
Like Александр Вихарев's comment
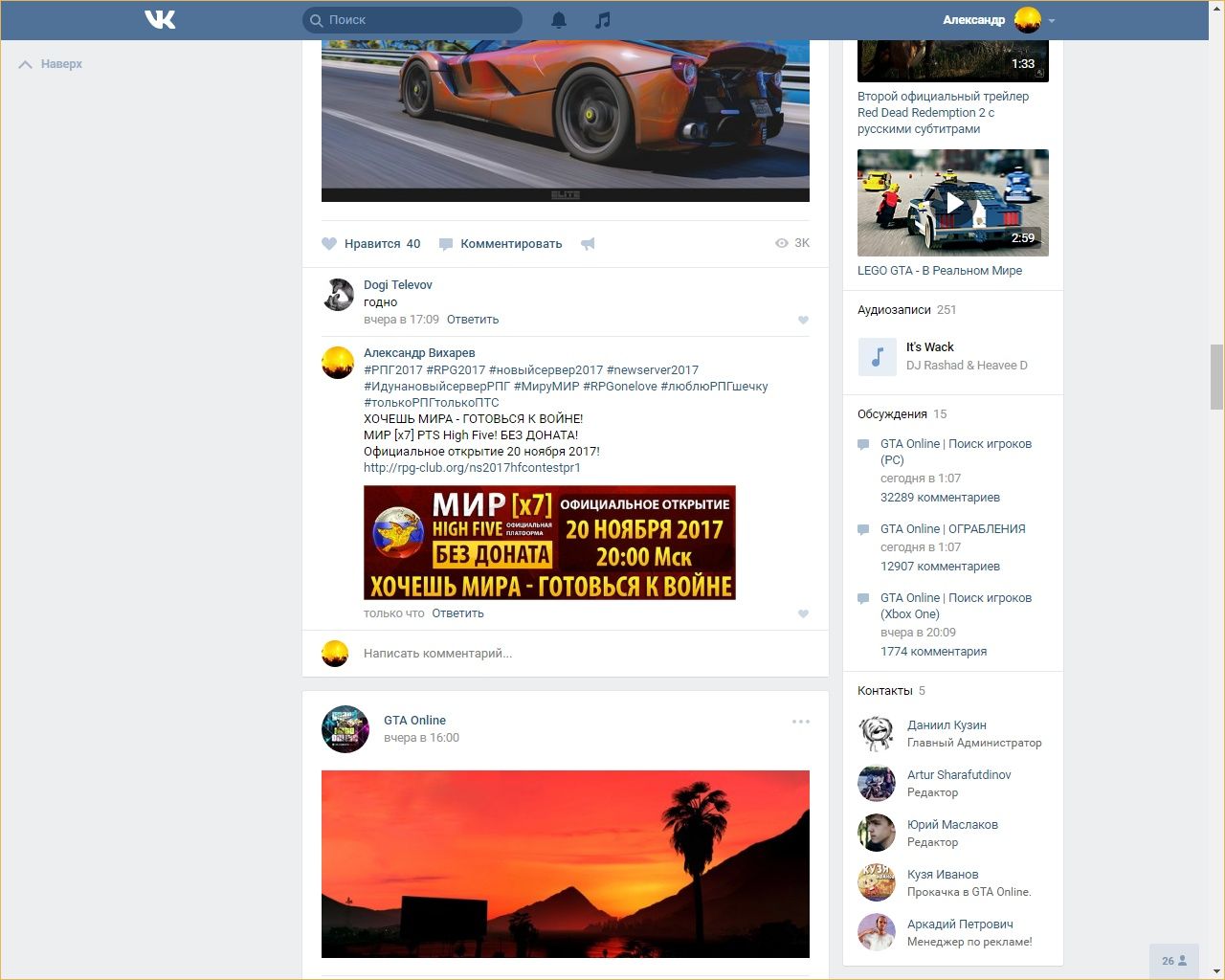click(x=803, y=613)
